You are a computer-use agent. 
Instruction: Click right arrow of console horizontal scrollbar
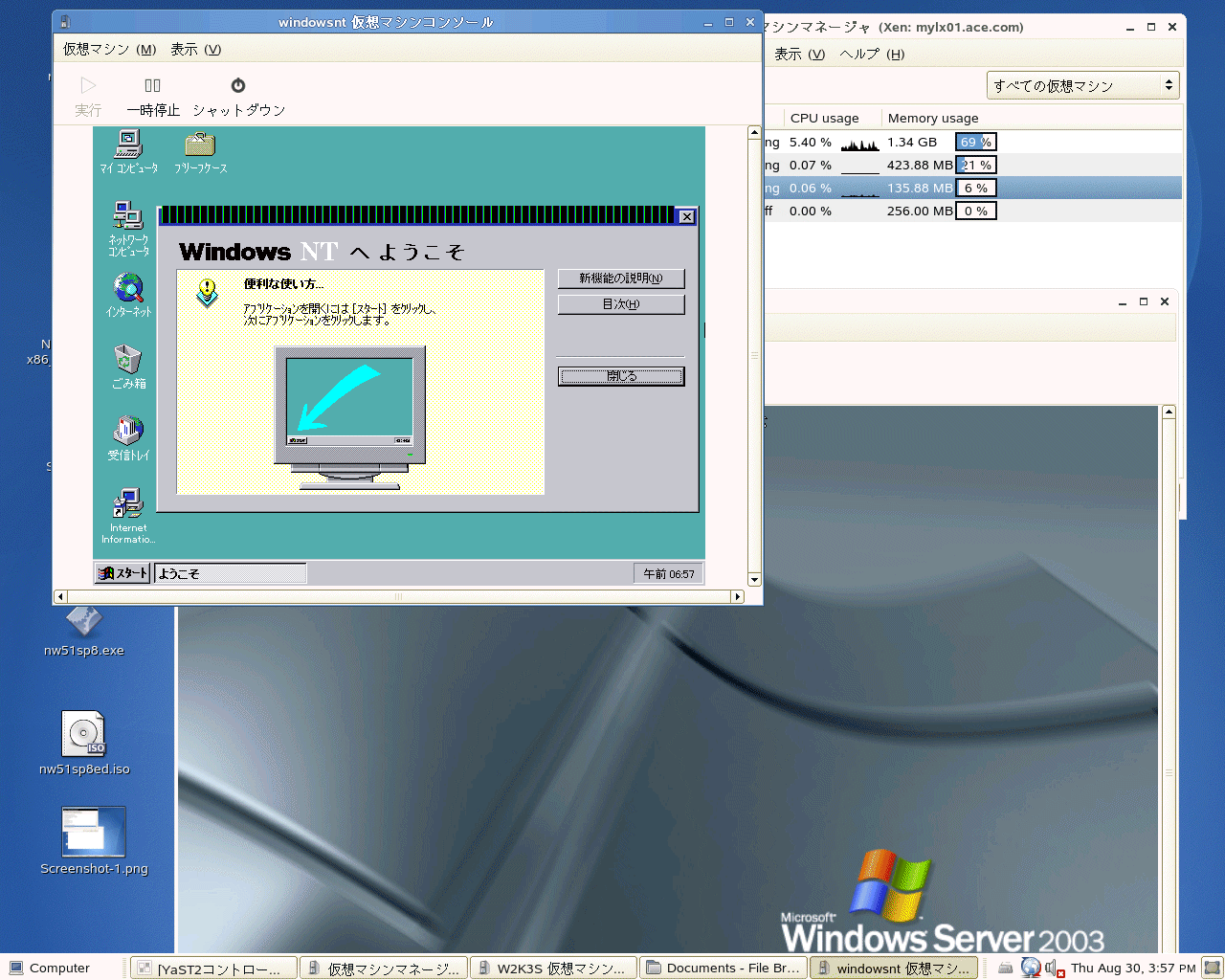(737, 596)
